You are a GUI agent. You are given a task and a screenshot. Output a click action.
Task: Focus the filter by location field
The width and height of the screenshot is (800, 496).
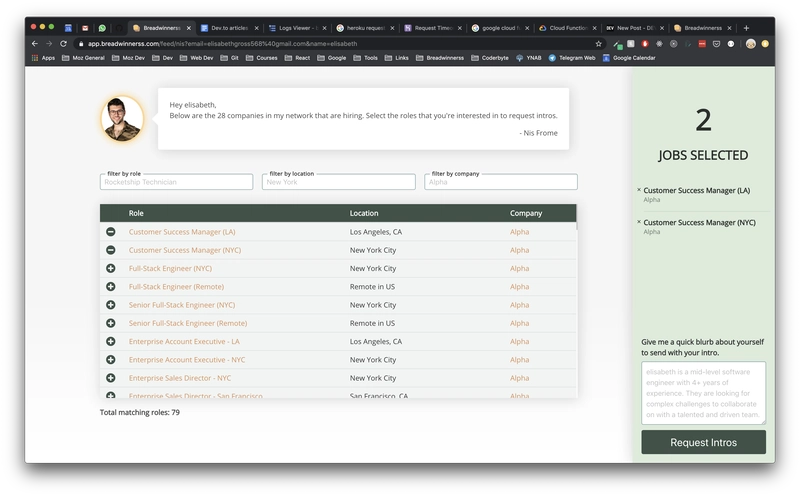339,182
